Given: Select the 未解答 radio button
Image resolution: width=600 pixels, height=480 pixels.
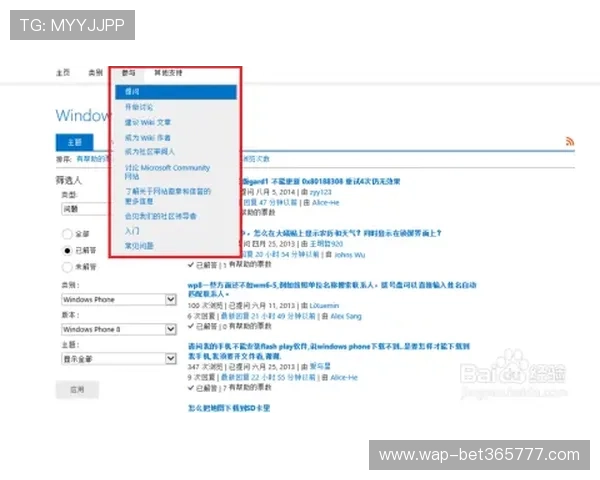Looking at the screenshot, I should [x=67, y=267].
